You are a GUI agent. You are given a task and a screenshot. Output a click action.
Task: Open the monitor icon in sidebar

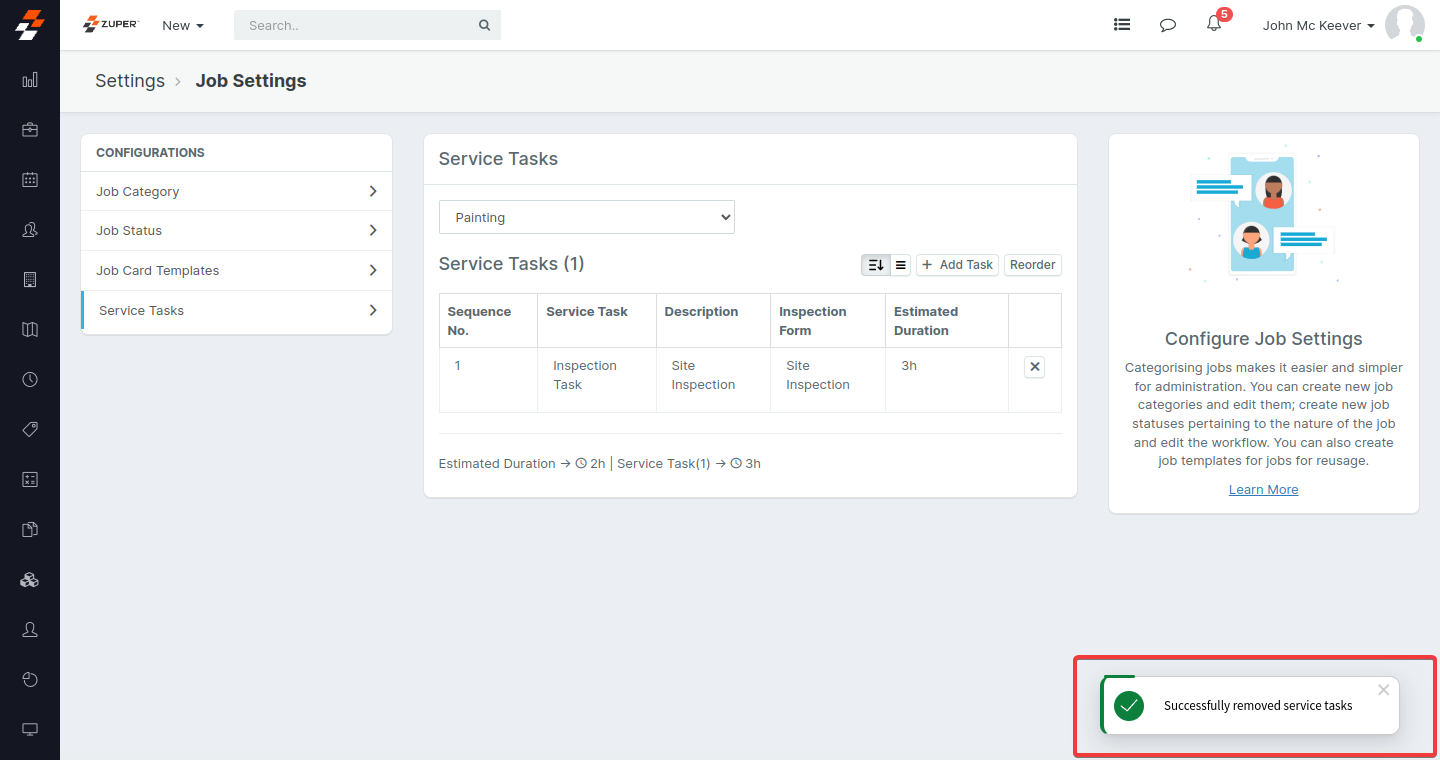point(30,729)
